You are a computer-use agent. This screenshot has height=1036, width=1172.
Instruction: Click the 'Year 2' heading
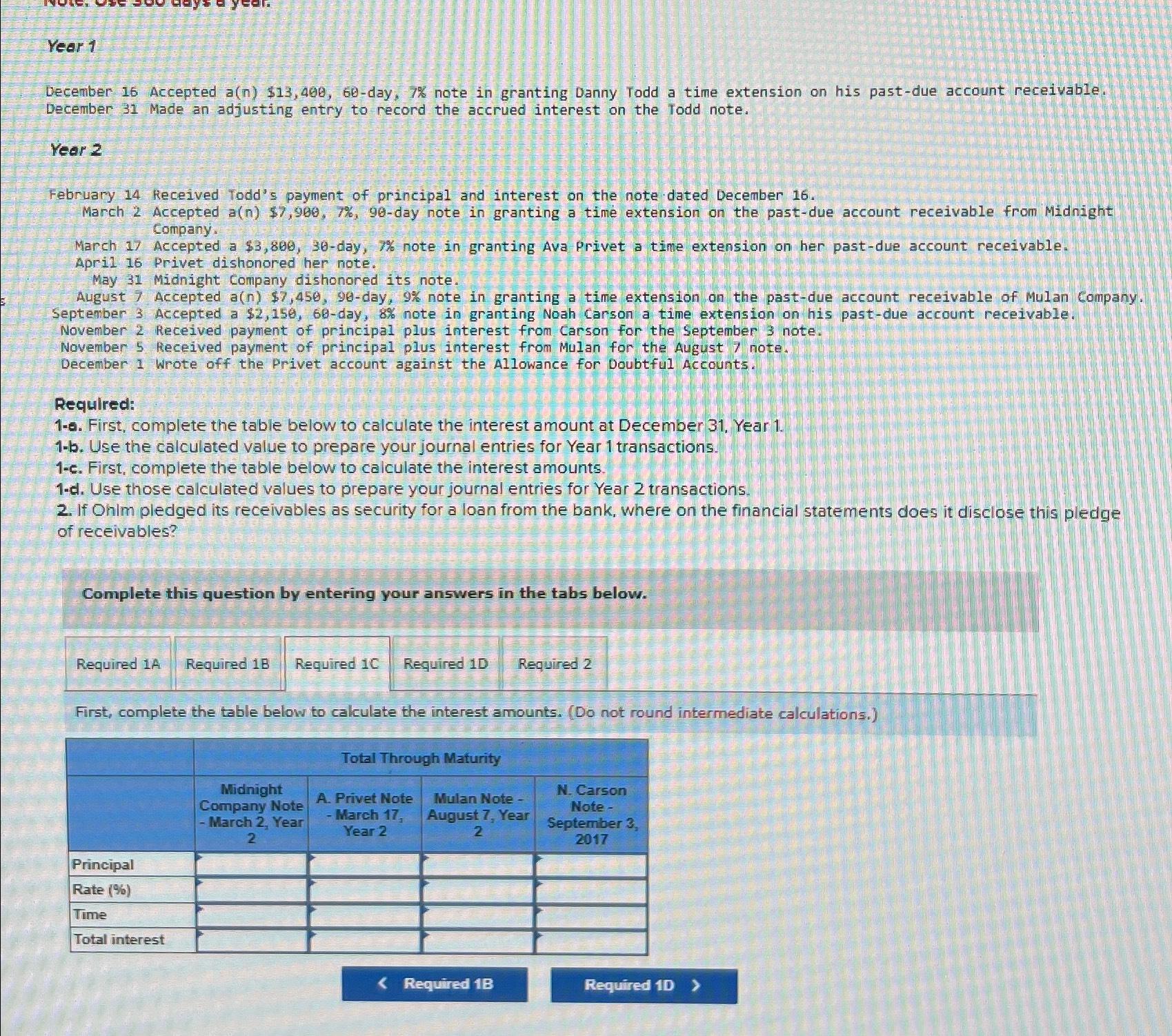[75, 150]
